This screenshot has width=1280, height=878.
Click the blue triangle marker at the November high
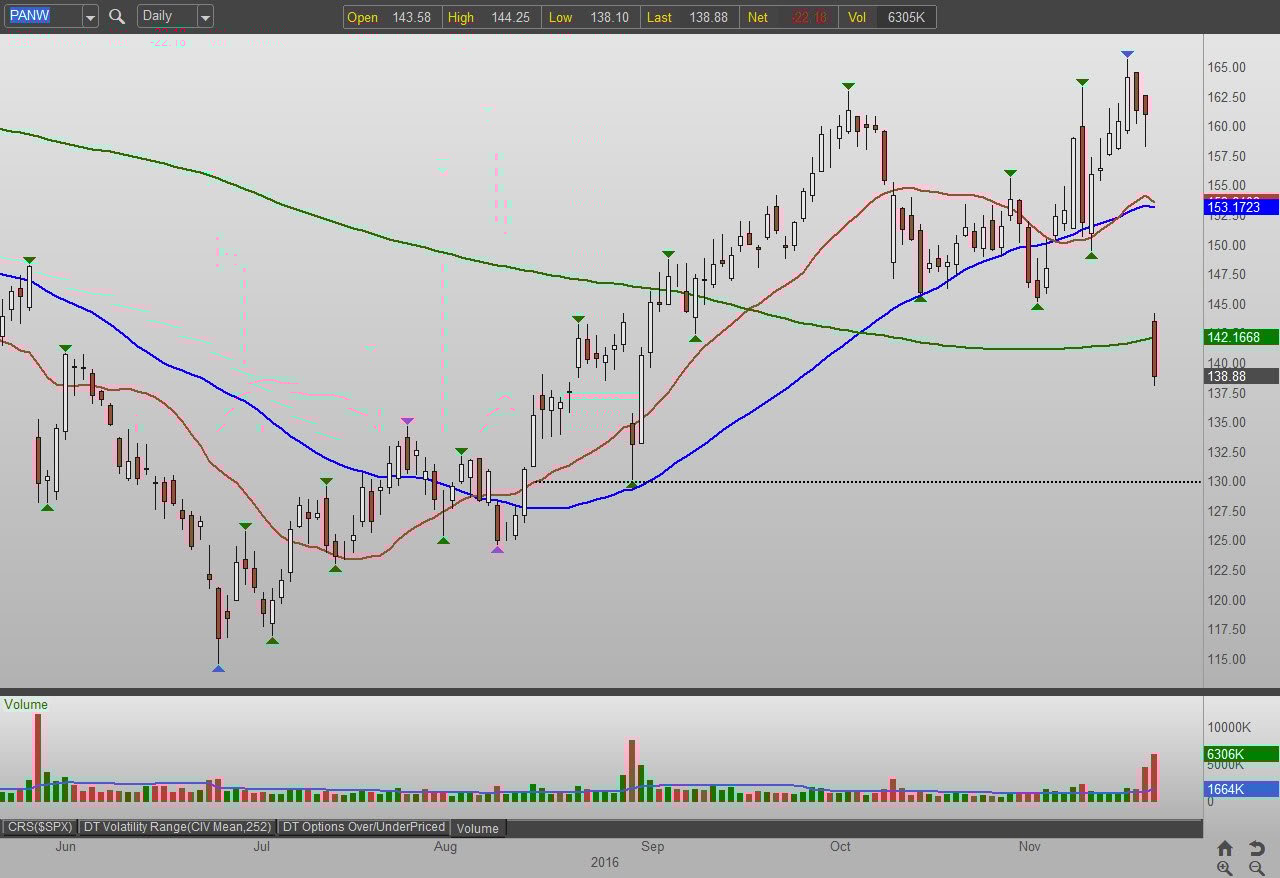[1127, 54]
